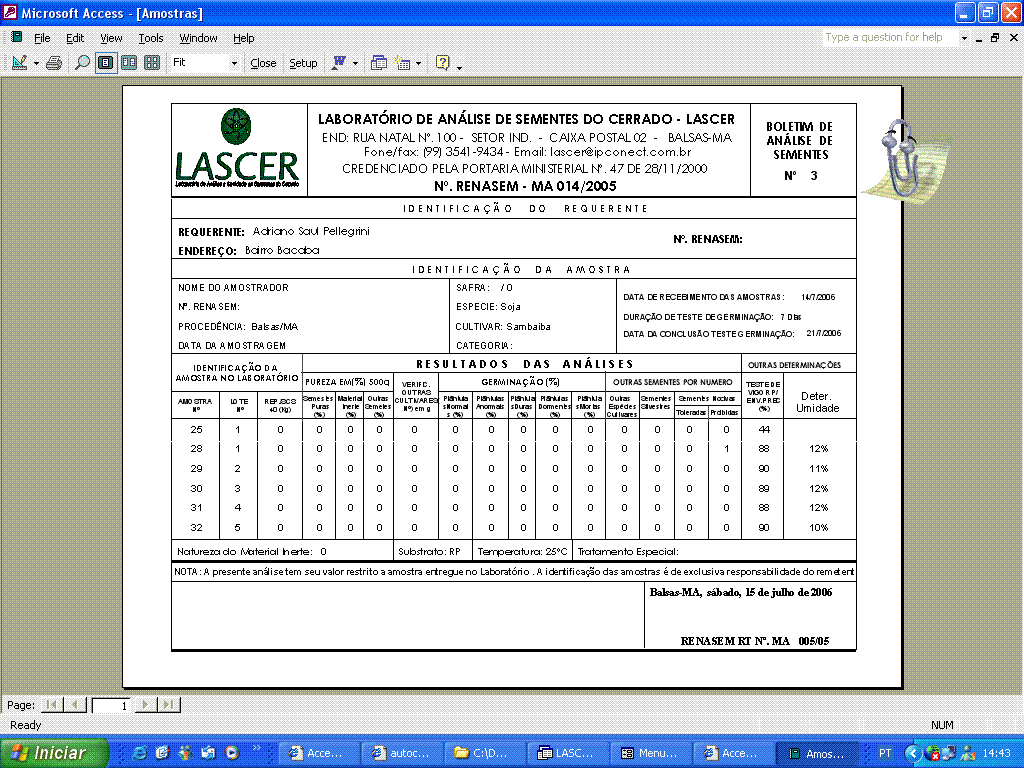
Task: Select One Page preview mode
Action: [x=106, y=63]
